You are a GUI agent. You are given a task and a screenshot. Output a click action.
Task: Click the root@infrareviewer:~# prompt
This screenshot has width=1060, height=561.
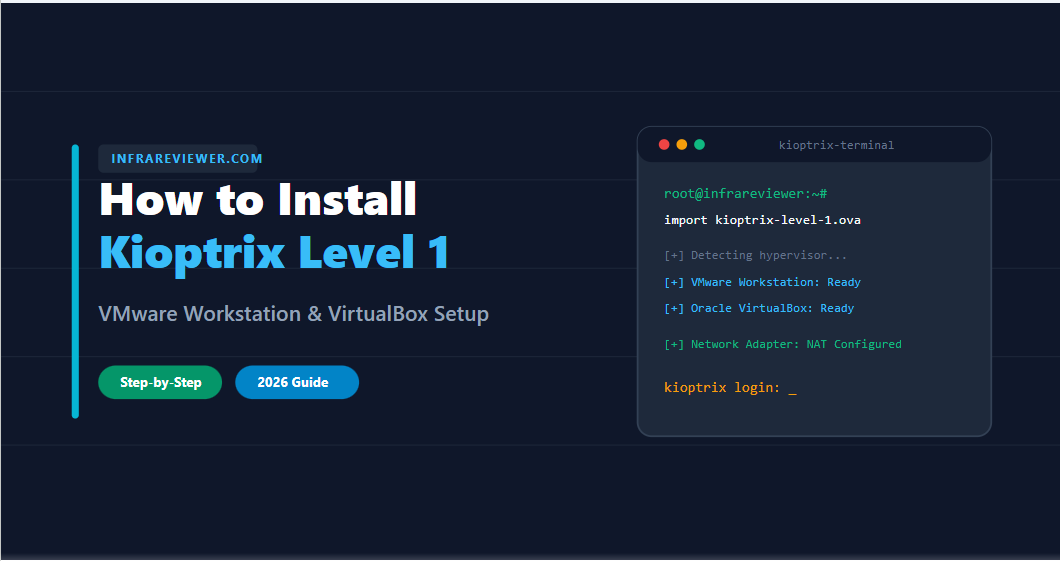pos(746,194)
